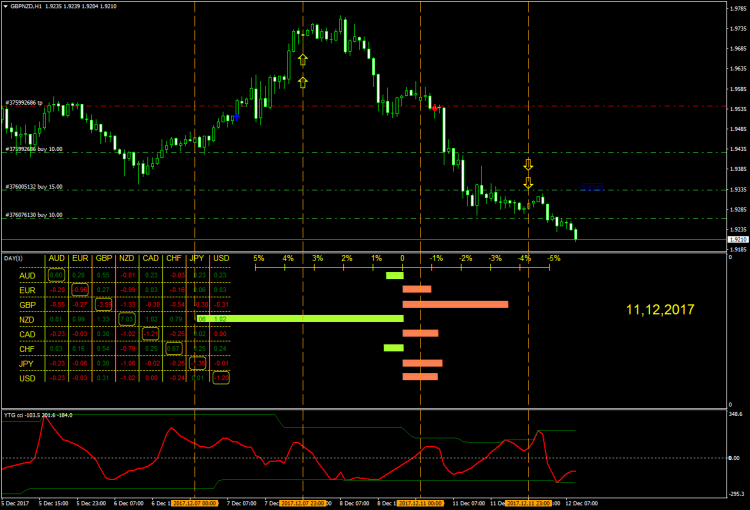750x510 pixels.
Task: Click the blue marker on order line 376005132
Action: (x=591, y=187)
